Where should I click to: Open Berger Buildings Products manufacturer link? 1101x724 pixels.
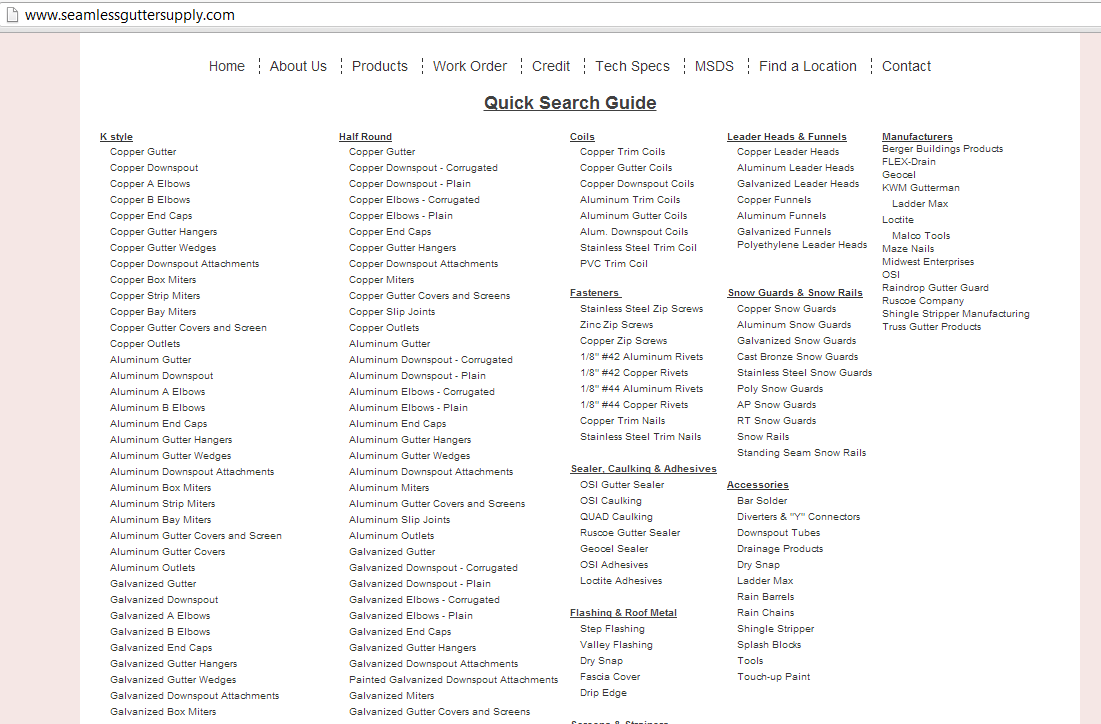942,149
